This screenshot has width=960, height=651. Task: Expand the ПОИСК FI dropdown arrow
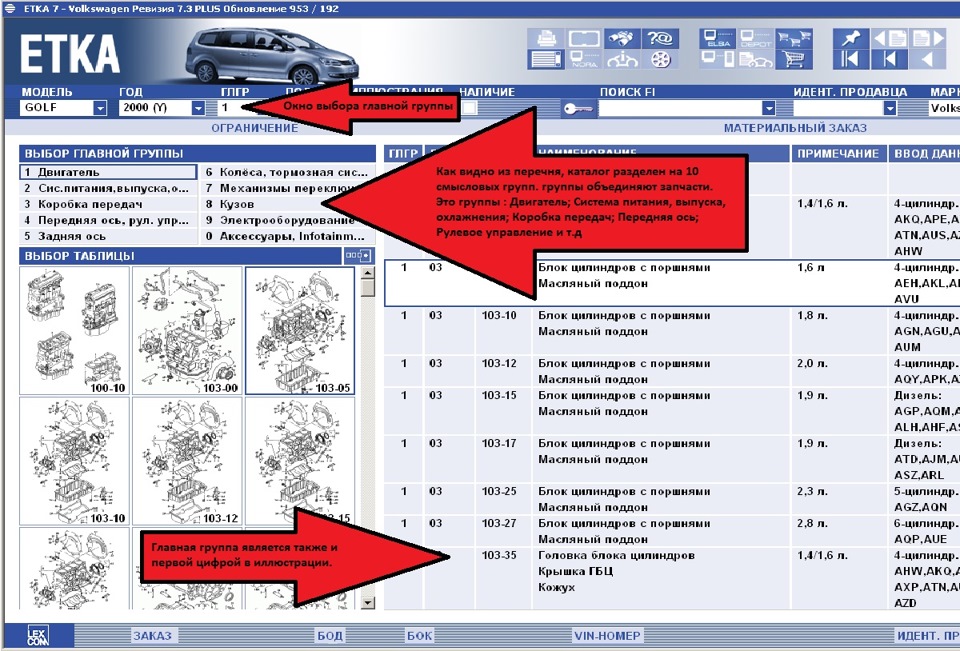click(x=768, y=108)
